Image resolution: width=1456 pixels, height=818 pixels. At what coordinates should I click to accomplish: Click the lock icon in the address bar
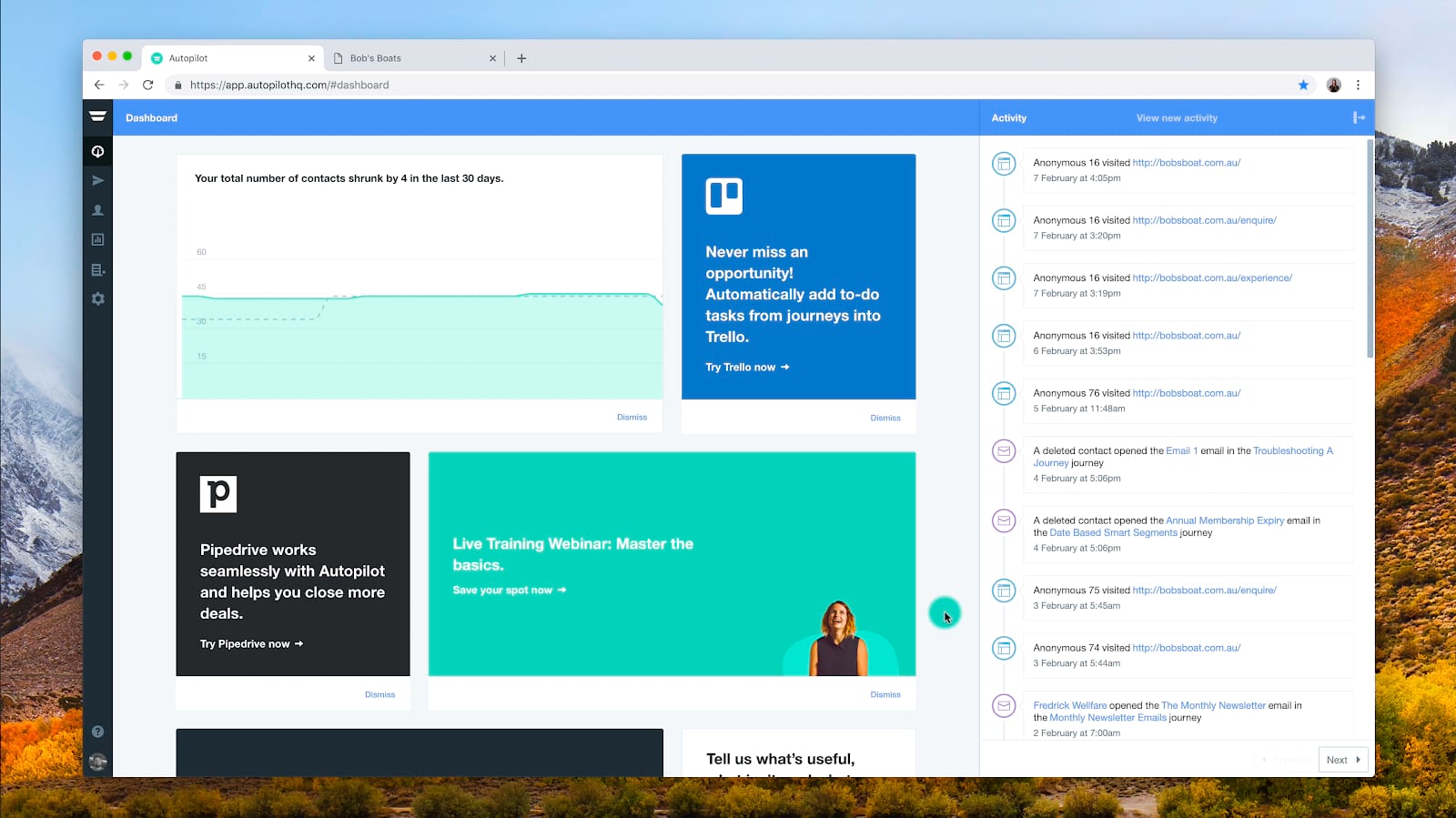coord(177,85)
